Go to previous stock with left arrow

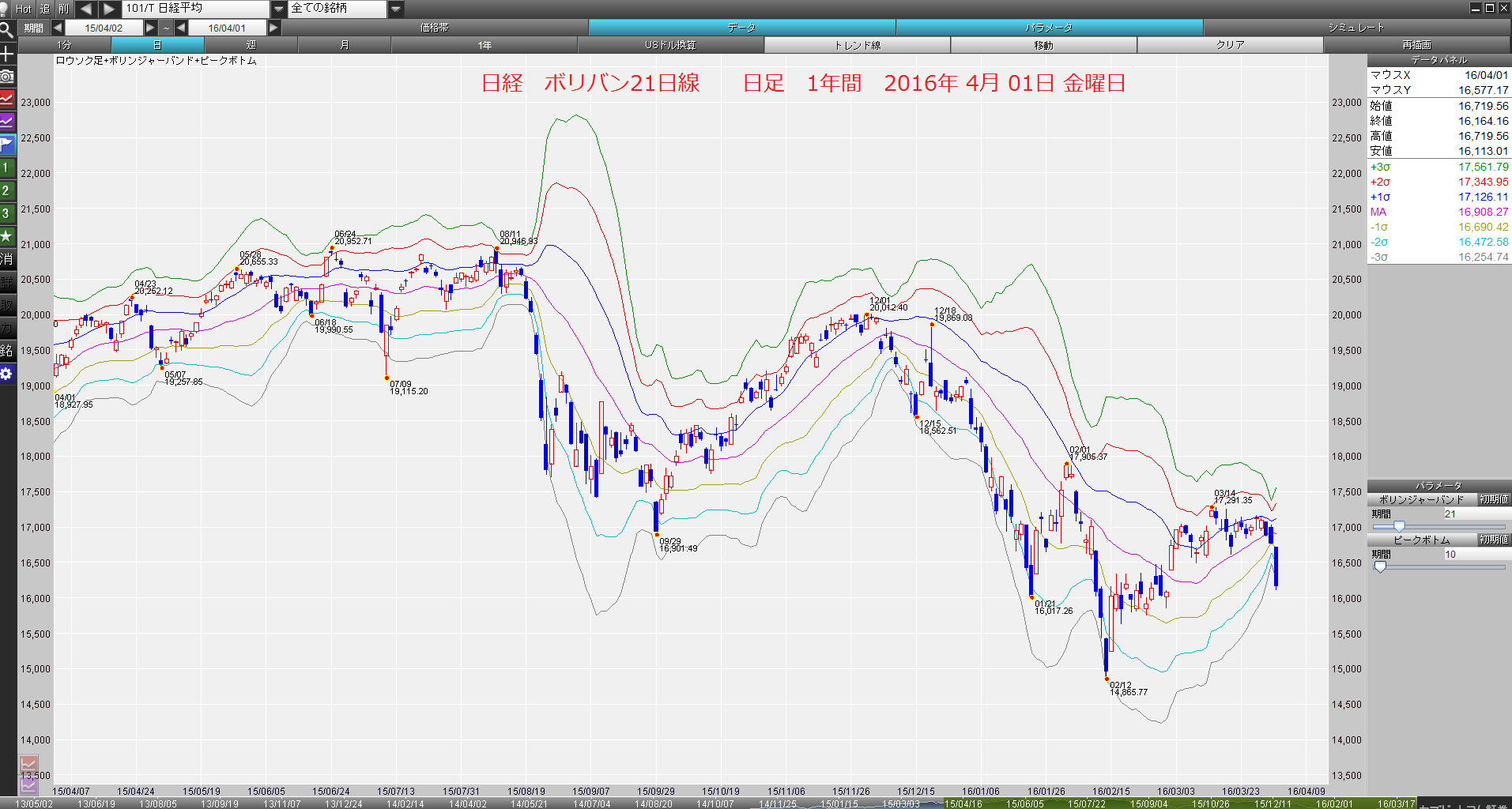pyautogui.click(x=86, y=9)
